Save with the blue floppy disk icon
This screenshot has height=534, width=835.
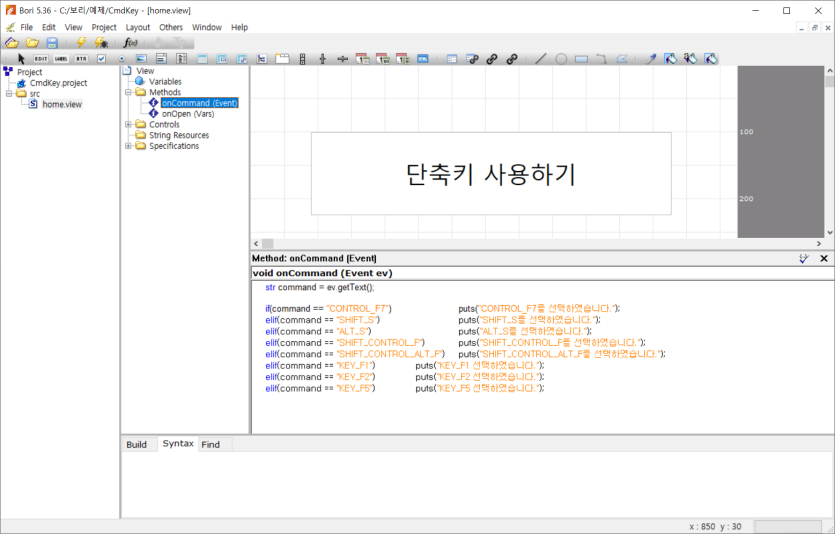click(x=52, y=43)
